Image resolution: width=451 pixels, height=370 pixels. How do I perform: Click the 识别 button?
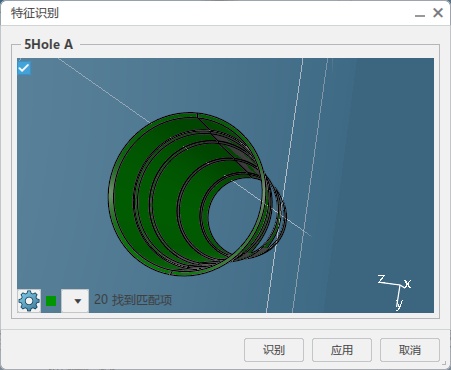coord(274,350)
